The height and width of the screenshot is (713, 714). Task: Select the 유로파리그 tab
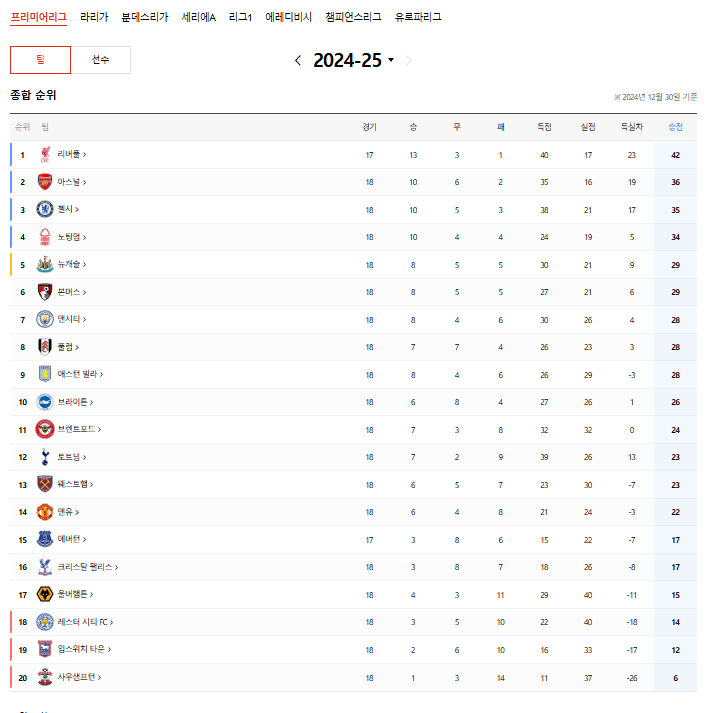tap(418, 17)
